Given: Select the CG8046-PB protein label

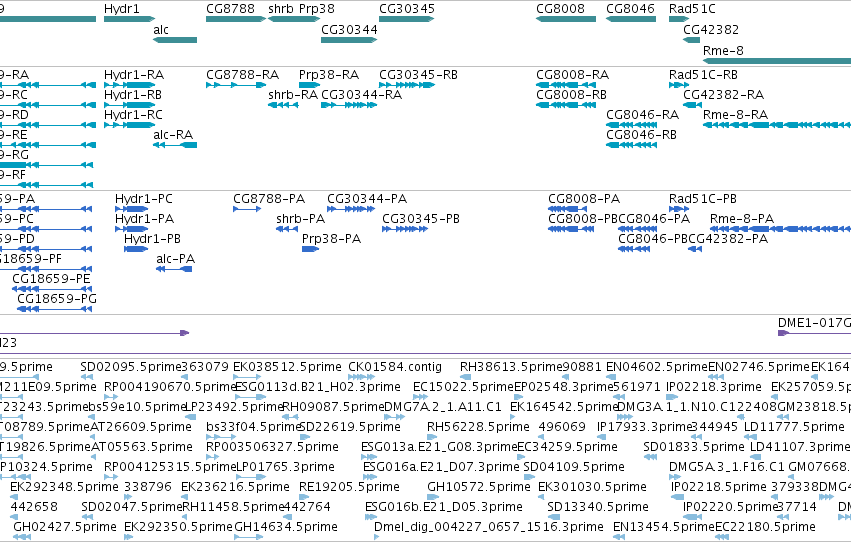Looking at the screenshot, I should tap(653, 239).
